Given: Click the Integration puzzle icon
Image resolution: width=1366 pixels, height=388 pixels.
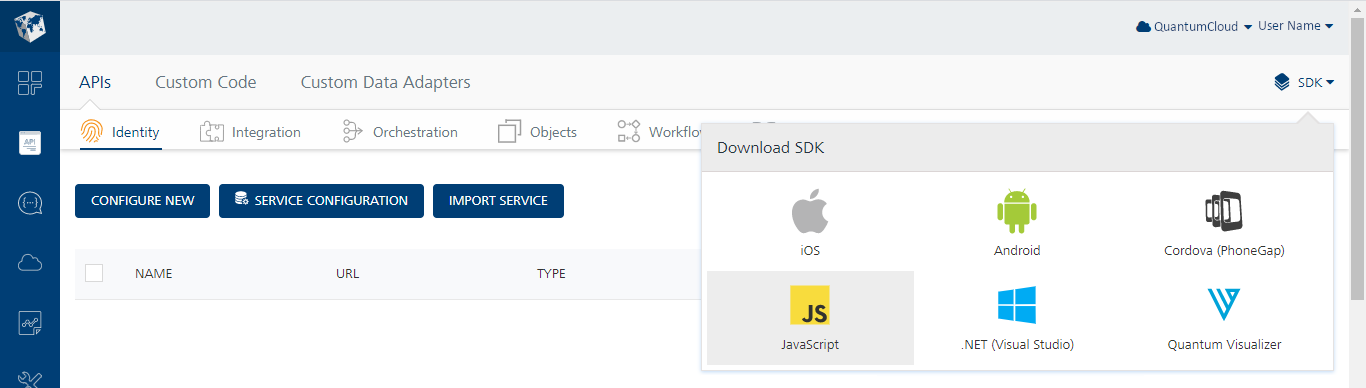Looking at the screenshot, I should [x=211, y=131].
